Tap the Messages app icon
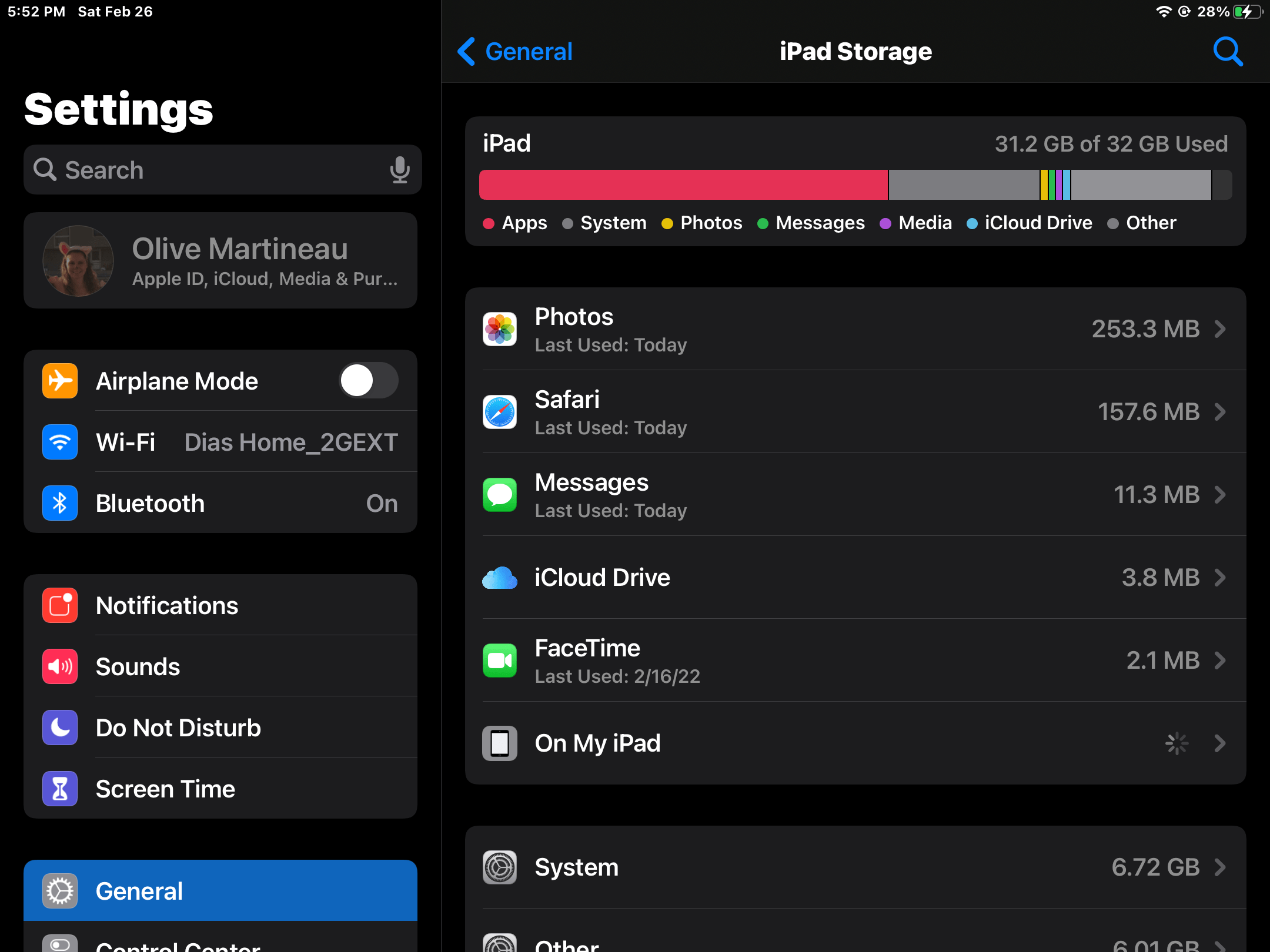 499,495
